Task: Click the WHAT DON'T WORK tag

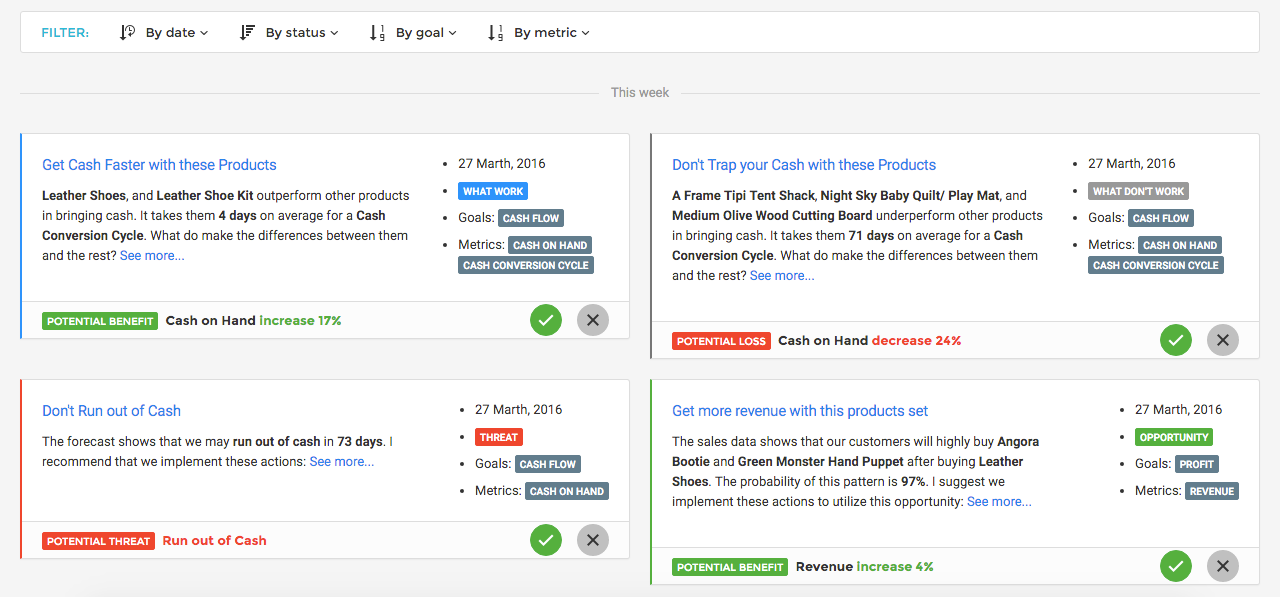Action: [1138, 191]
